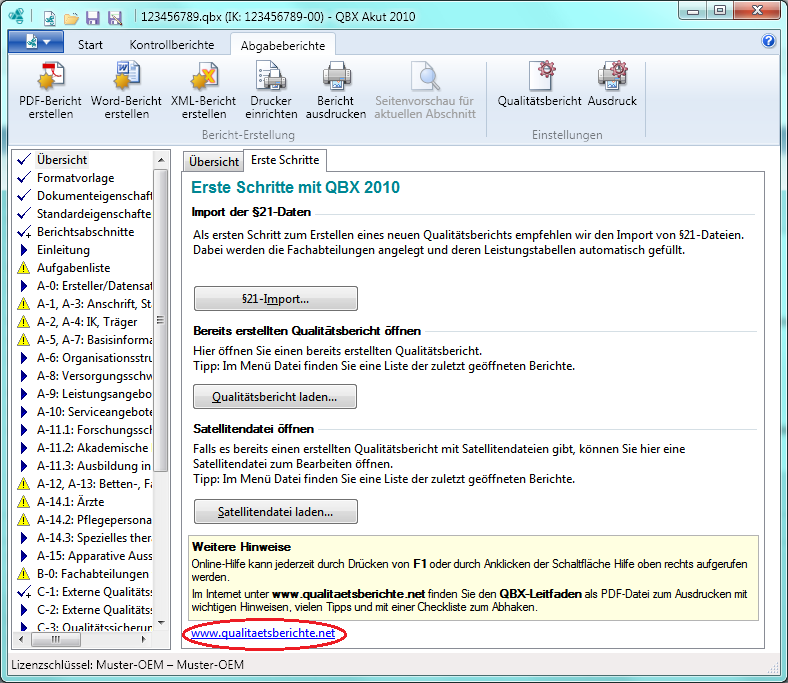Switch to the Kontrollberichte ribbon tab
The width and height of the screenshot is (788, 683).
172,45
